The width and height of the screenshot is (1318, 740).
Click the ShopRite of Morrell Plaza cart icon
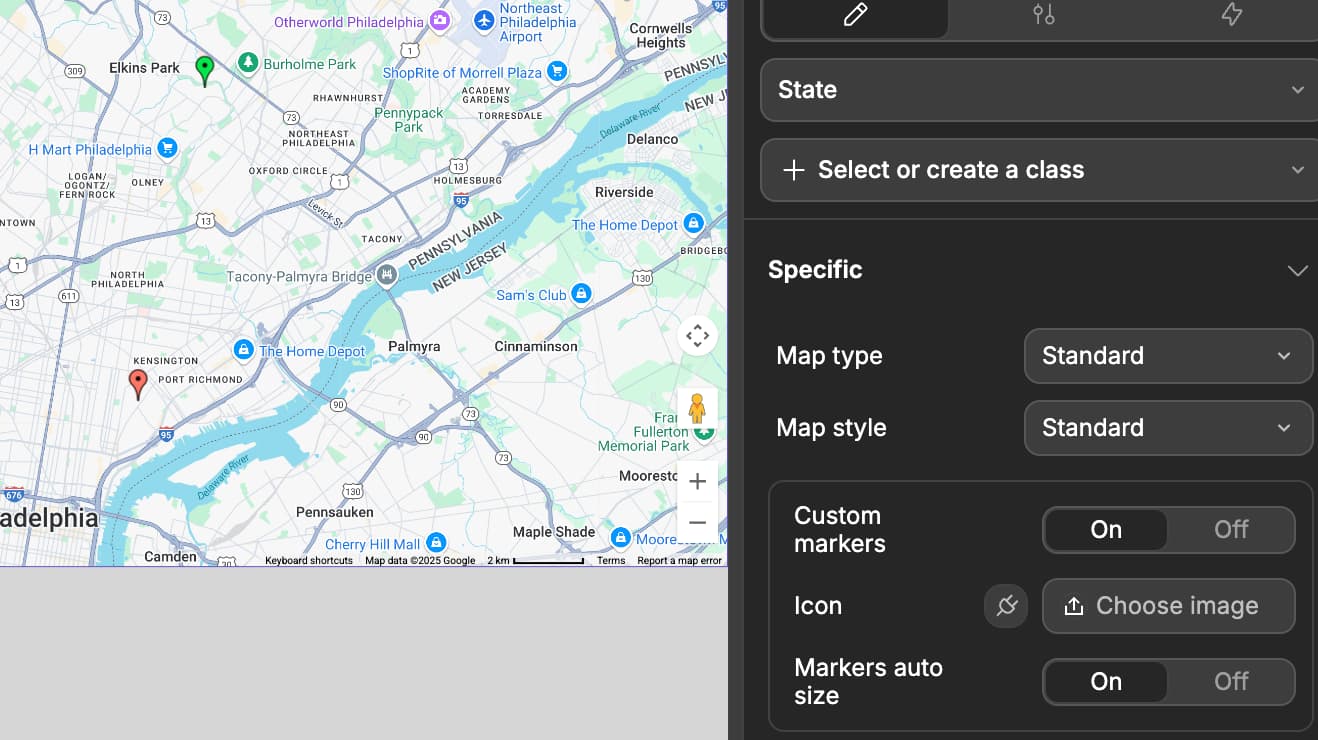[557, 71]
